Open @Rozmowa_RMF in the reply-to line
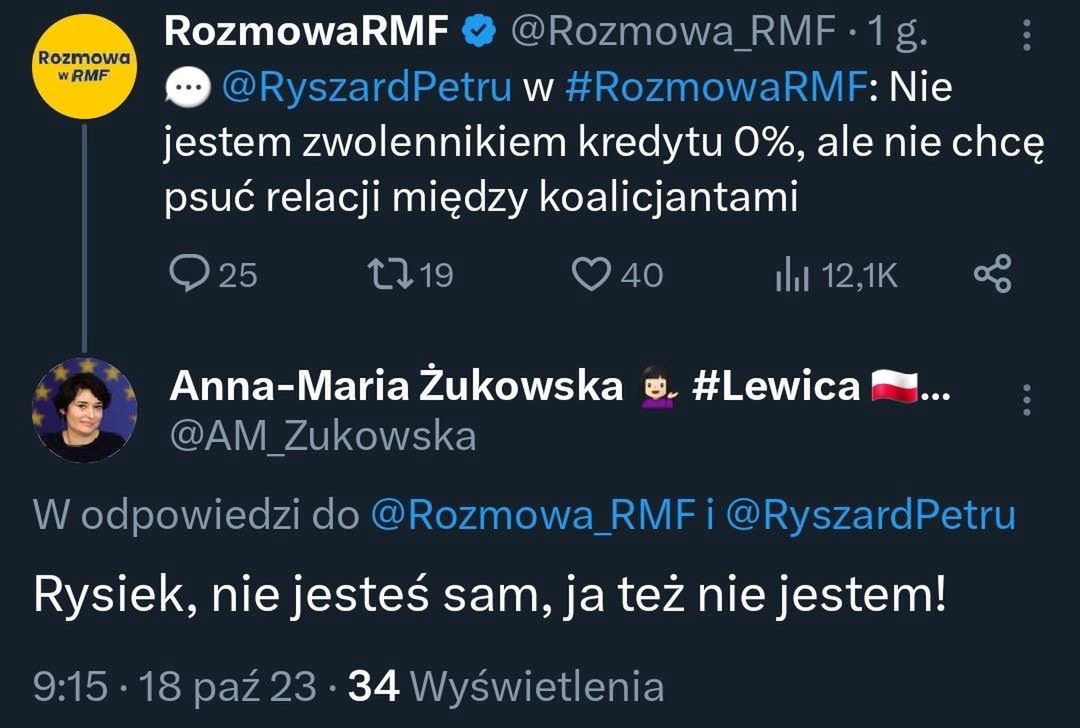 tap(532, 515)
